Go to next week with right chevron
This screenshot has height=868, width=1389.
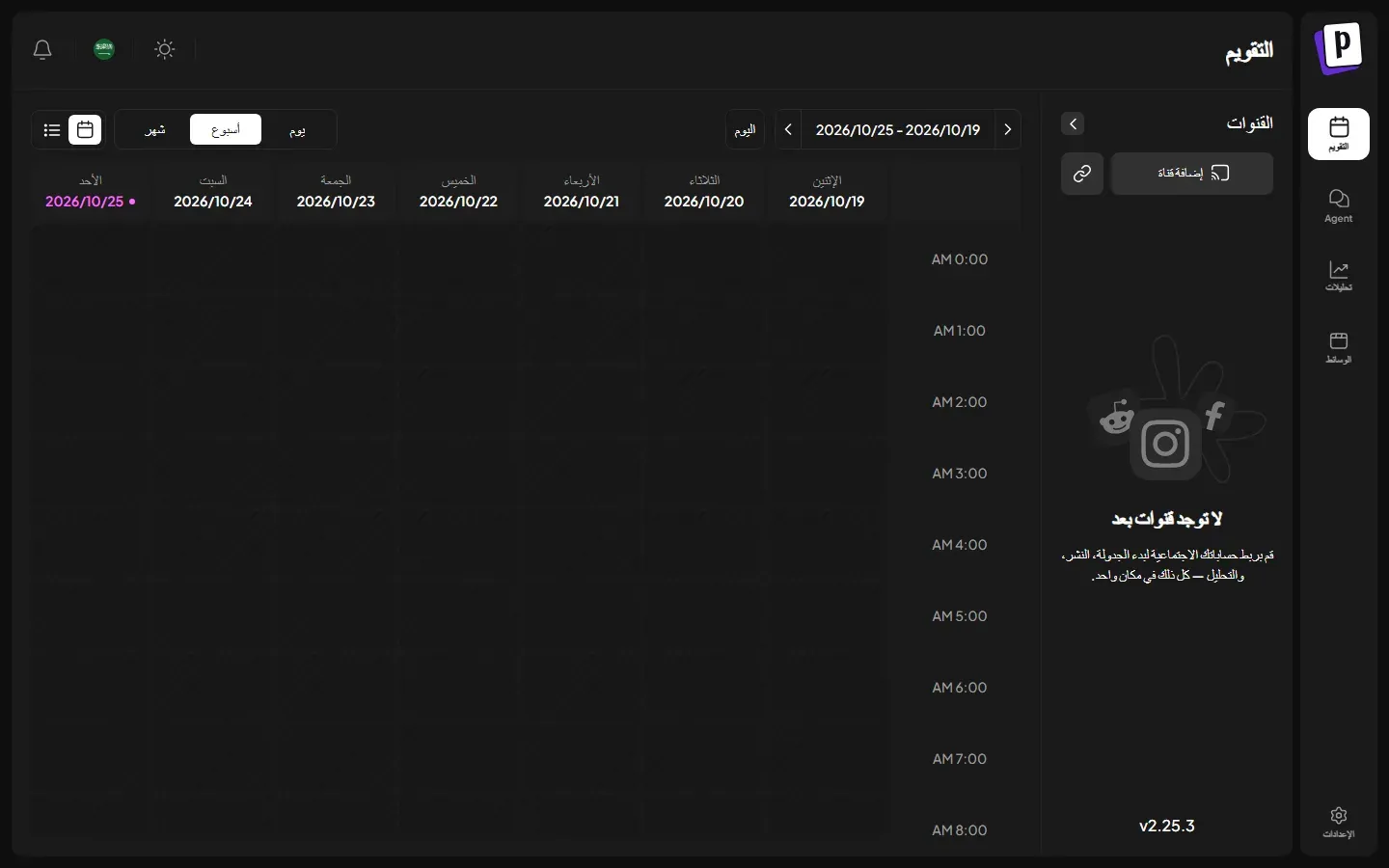pyautogui.click(x=1008, y=129)
